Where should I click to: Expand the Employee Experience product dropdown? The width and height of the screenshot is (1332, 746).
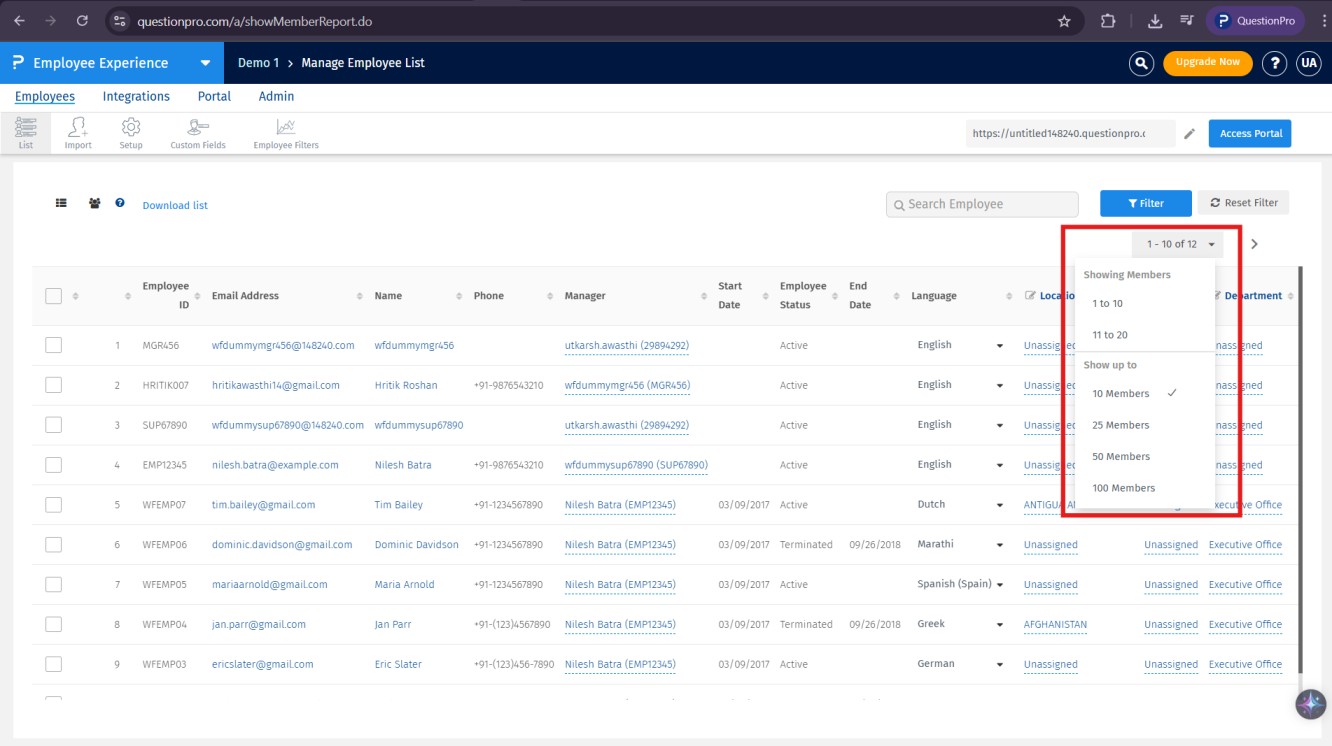click(x=205, y=63)
